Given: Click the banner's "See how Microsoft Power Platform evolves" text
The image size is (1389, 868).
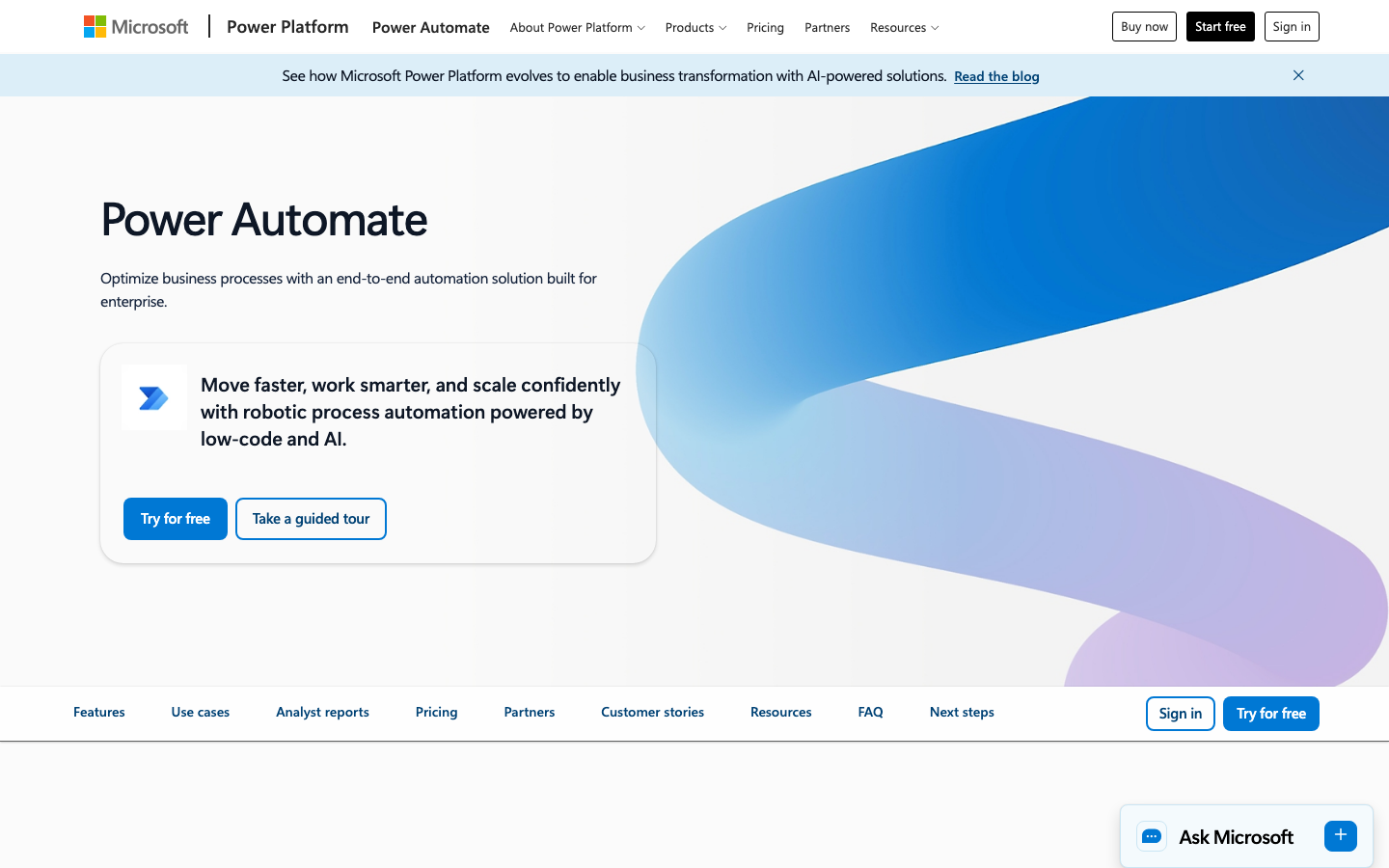Looking at the screenshot, I should coord(613,76).
